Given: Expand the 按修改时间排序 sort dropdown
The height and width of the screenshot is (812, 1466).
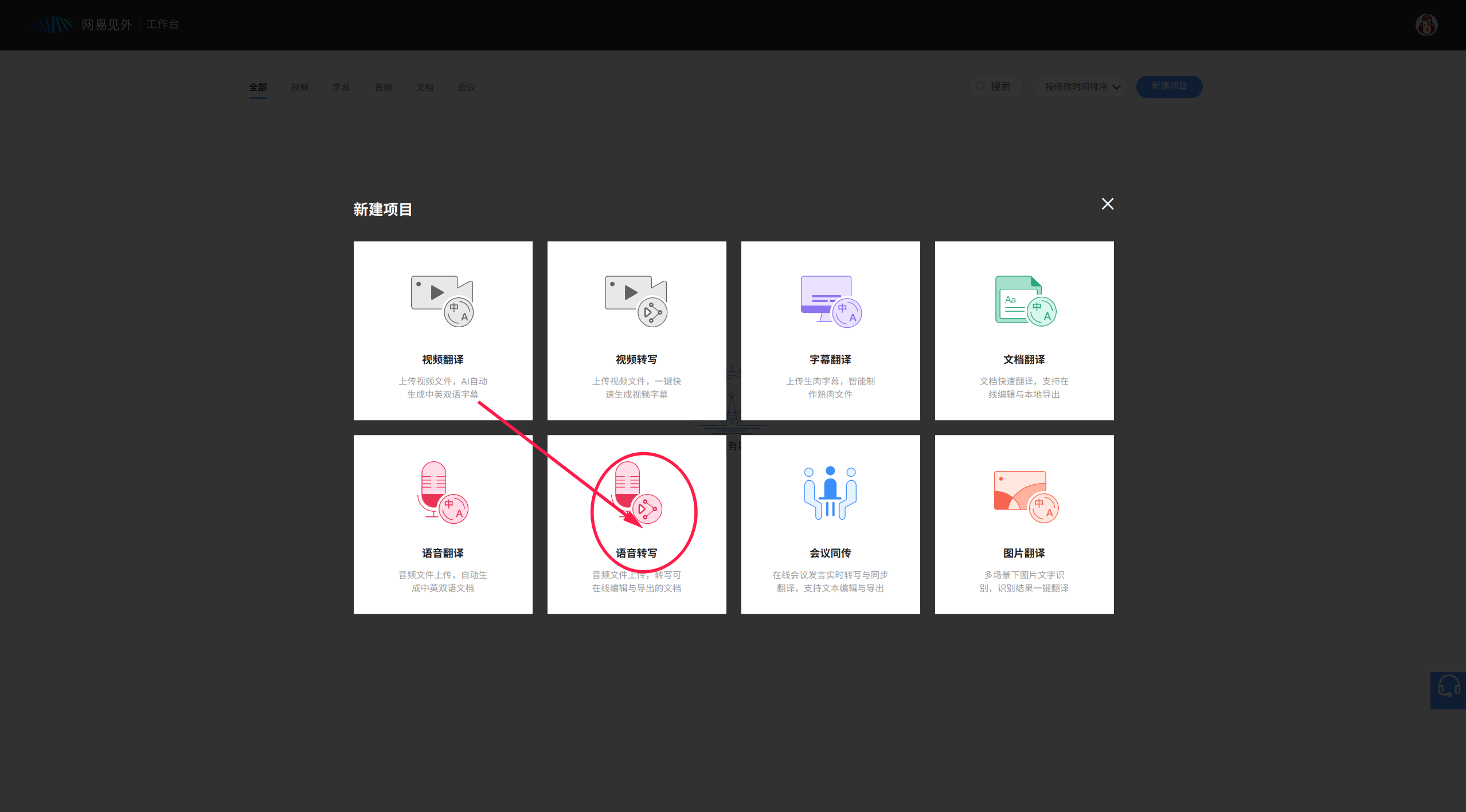Looking at the screenshot, I should click(1080, 87).
